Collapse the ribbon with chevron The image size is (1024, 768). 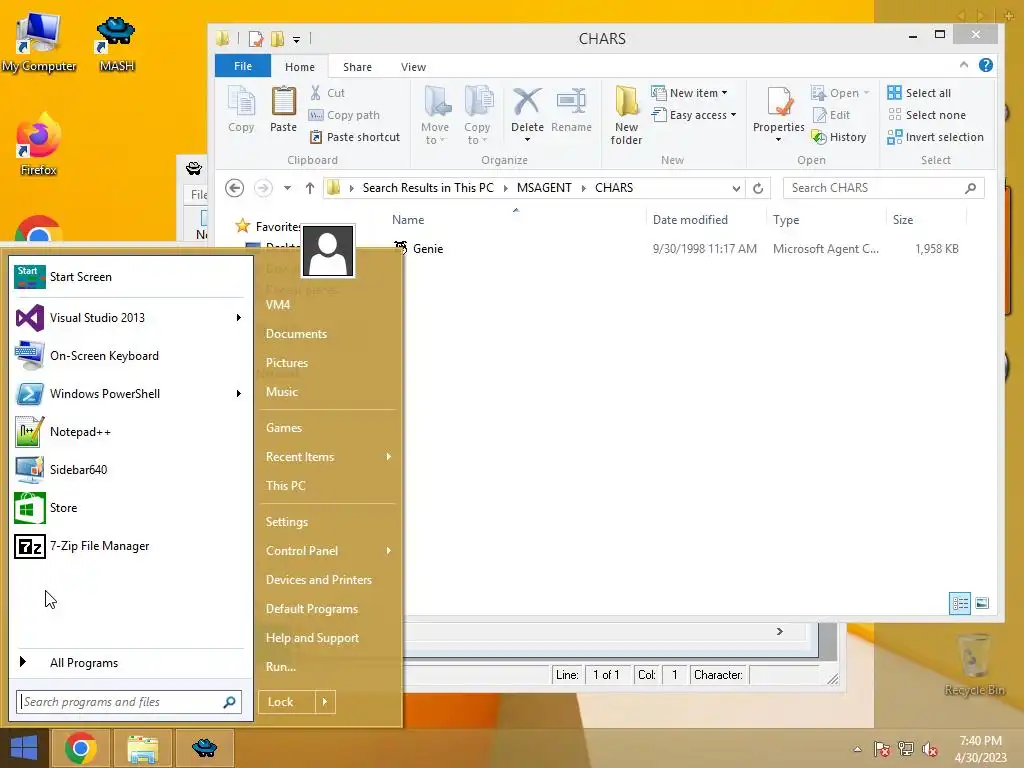[964, 65]
